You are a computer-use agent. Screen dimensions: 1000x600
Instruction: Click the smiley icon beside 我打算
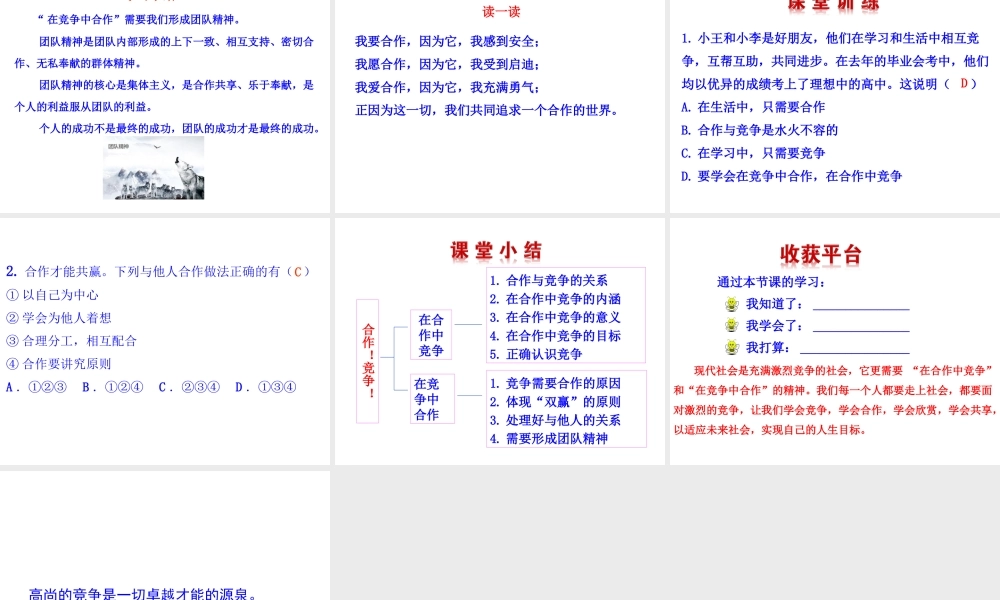coord(732,348)
